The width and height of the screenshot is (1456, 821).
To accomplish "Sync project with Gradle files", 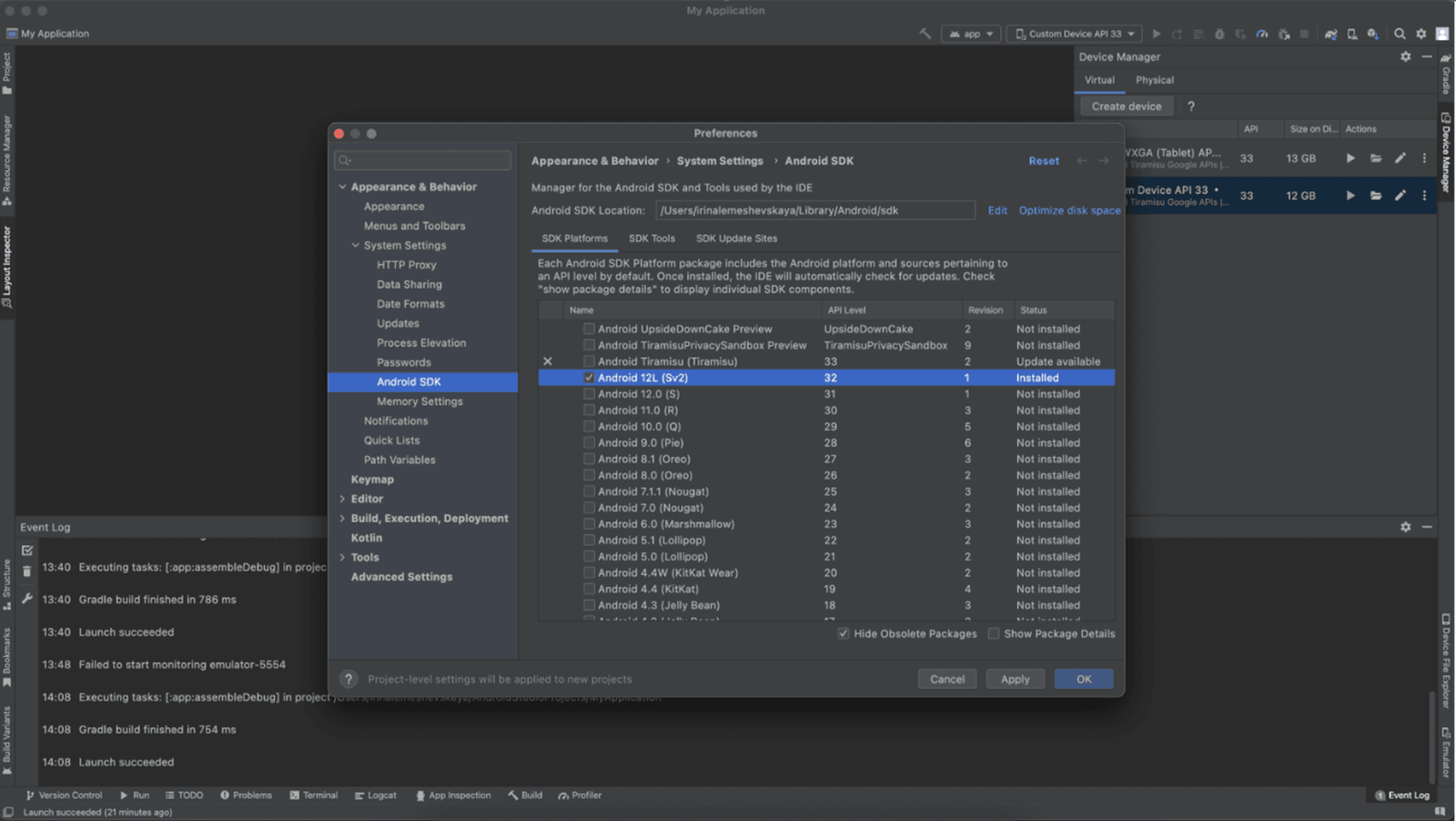I will (1330, 34).
